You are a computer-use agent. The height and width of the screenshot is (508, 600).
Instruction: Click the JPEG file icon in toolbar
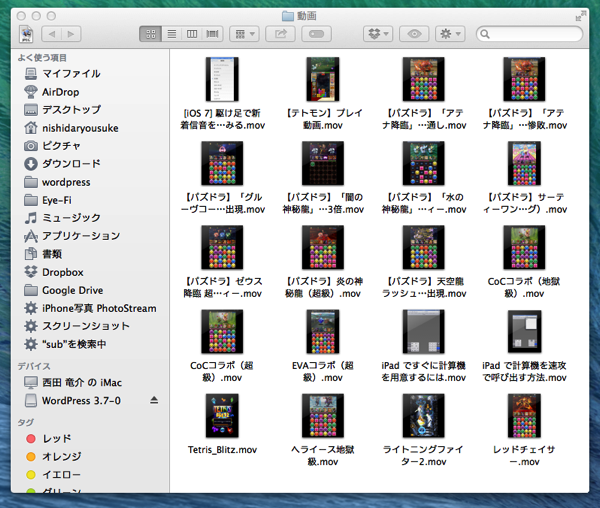(x=26, y=34)
